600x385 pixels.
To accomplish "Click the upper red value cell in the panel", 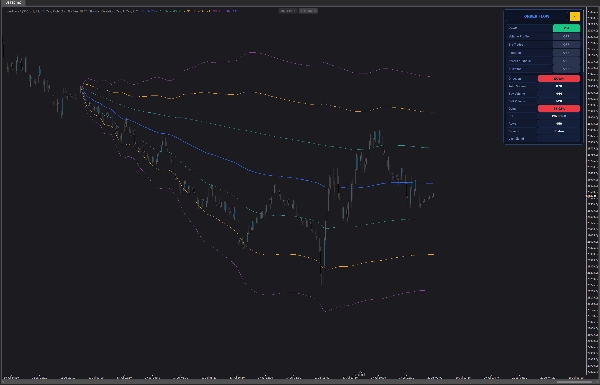I will point(559,78).
